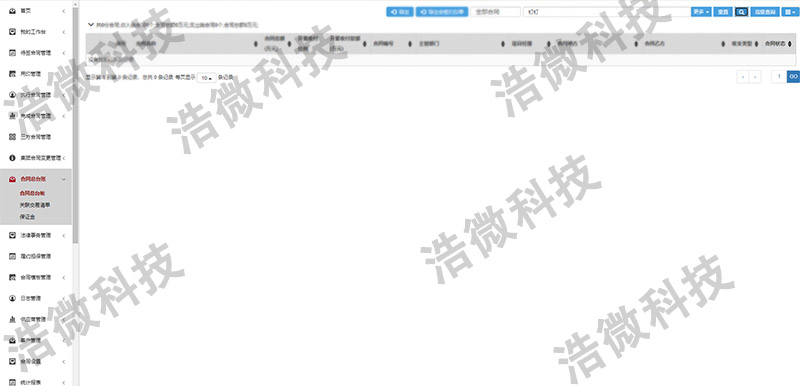Screen dimensions: 800x386
Task: Click the 我的工作台 sidebar icon
Action: 12,32
